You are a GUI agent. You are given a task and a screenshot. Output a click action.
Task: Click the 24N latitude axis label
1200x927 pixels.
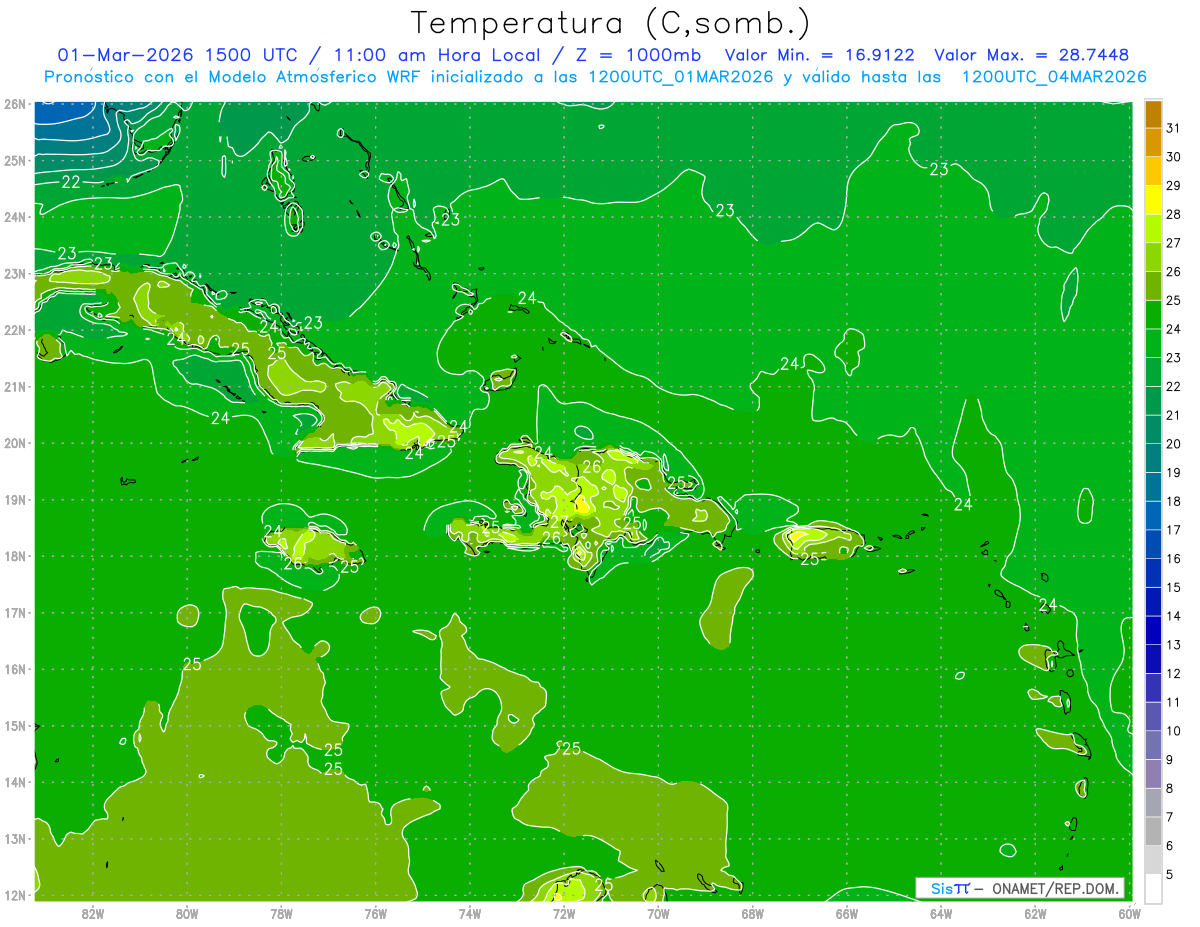(15, 217)
